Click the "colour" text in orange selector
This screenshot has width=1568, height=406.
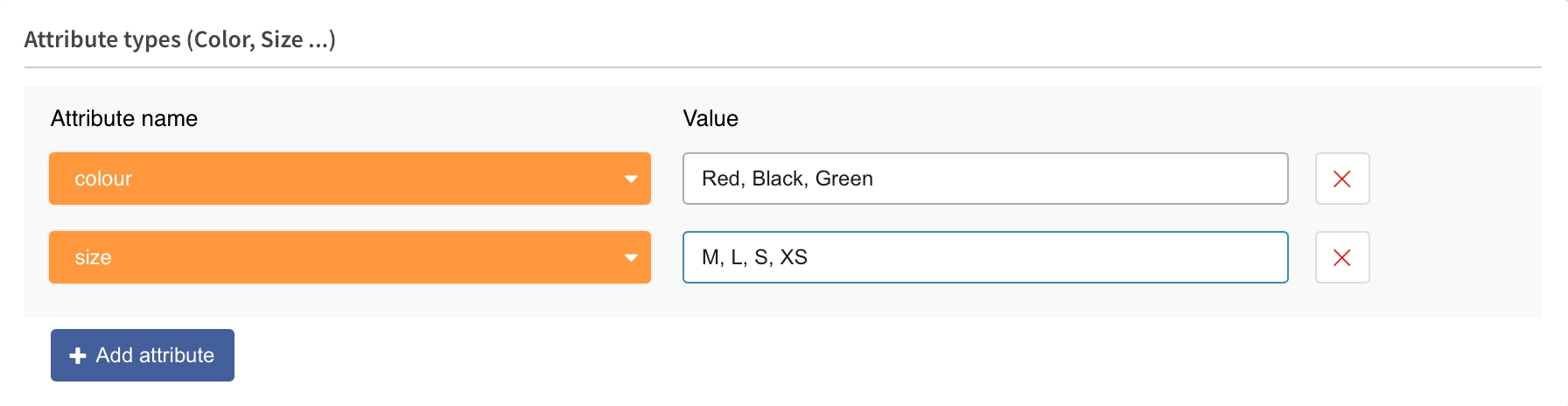103,178
